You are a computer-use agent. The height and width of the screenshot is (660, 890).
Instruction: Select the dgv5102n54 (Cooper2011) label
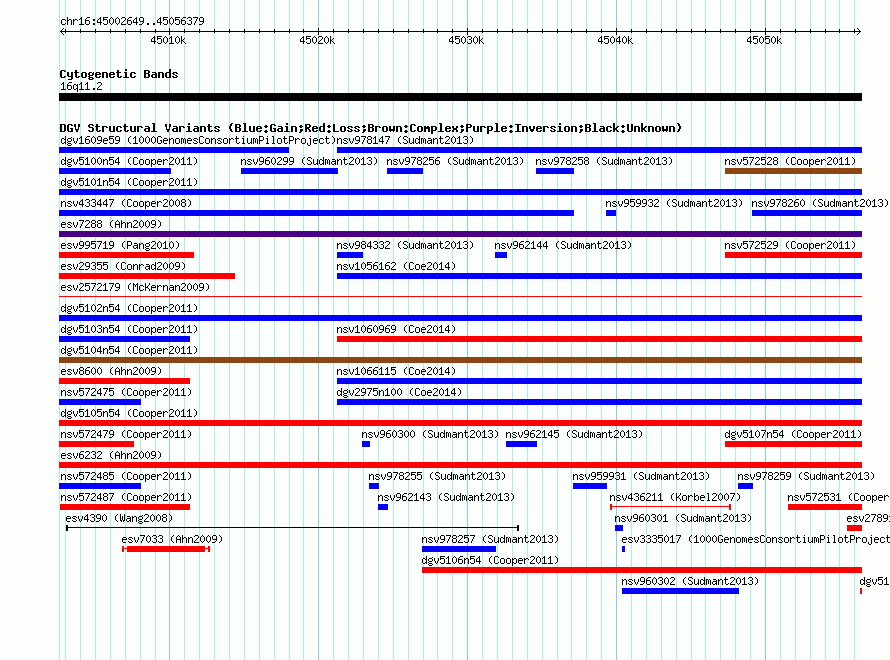[129, 308]
